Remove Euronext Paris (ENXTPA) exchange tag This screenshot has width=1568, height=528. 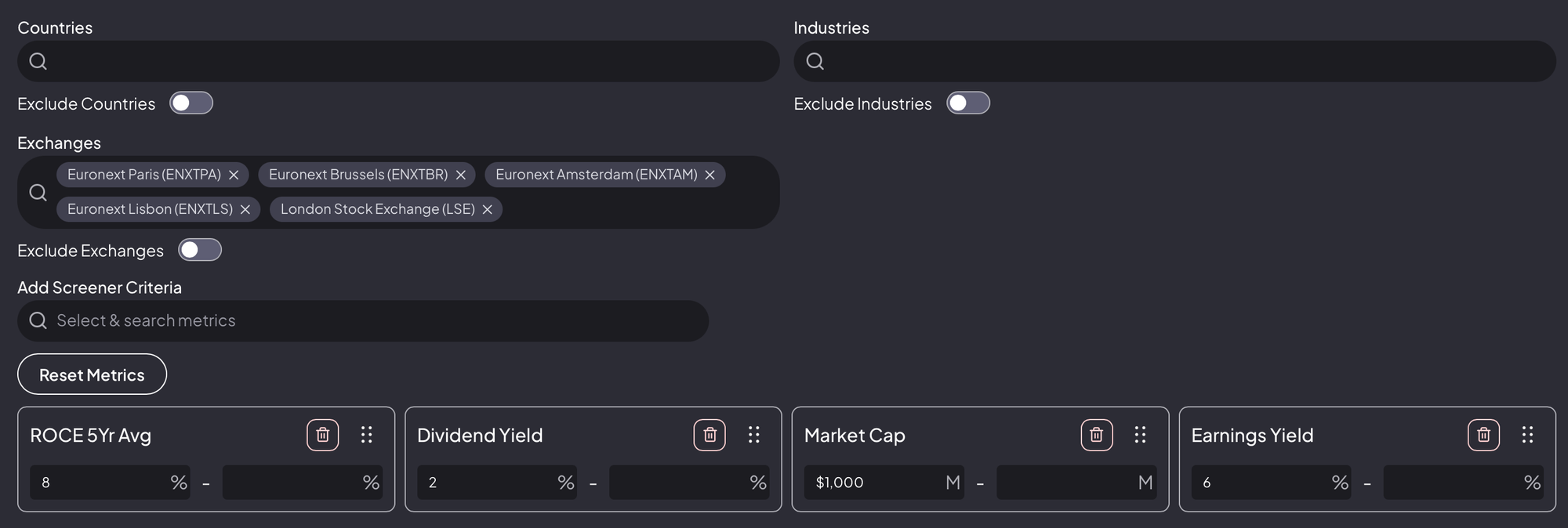pos(234,175)
